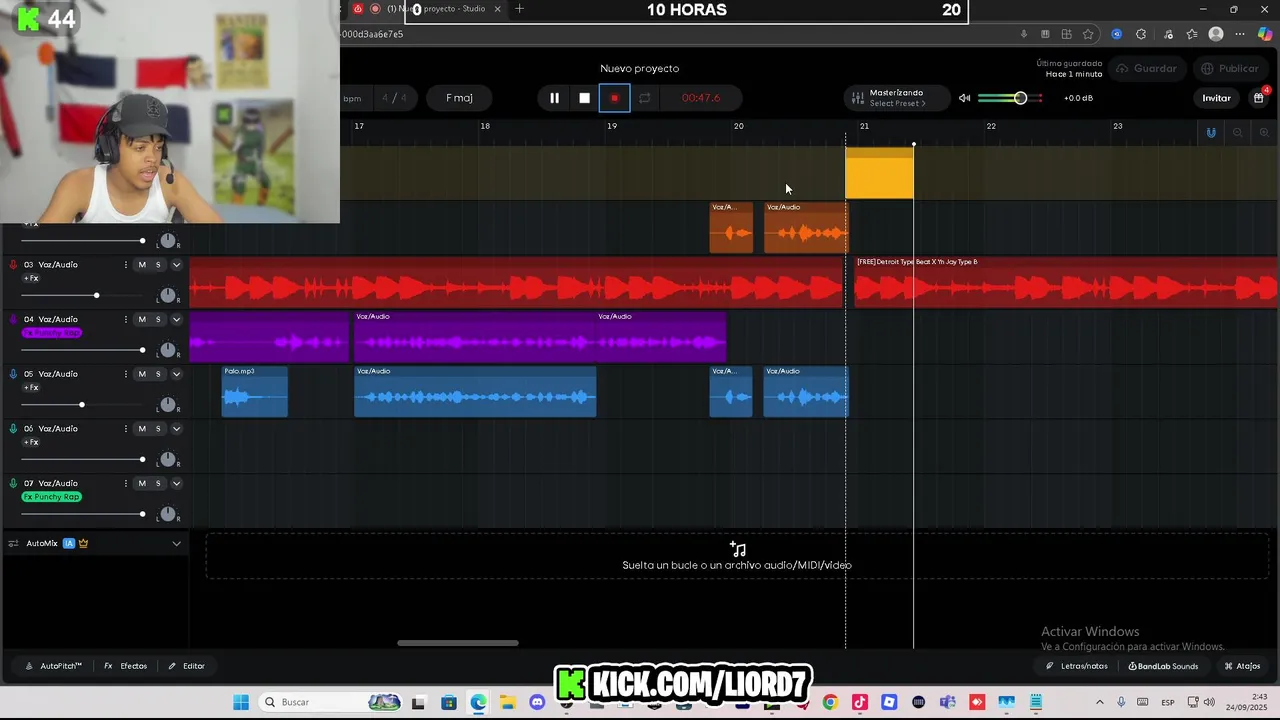This screenshot has height=720, width=1280.
Task: Mute track 07 Voz/Audio
Action: pos(142,483)
